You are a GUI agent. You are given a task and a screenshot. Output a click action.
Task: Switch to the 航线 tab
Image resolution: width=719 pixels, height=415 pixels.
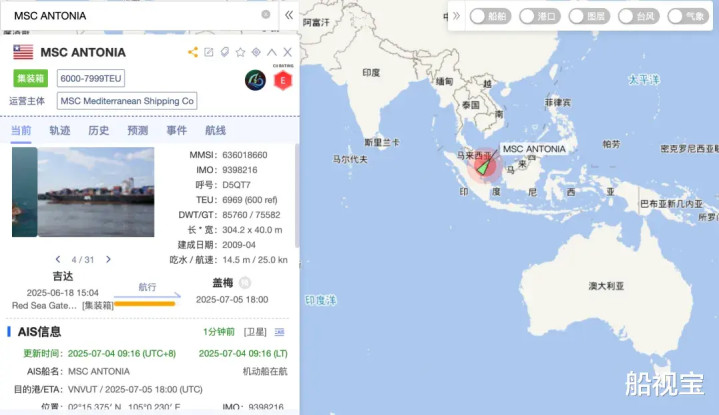coord(216,131)
